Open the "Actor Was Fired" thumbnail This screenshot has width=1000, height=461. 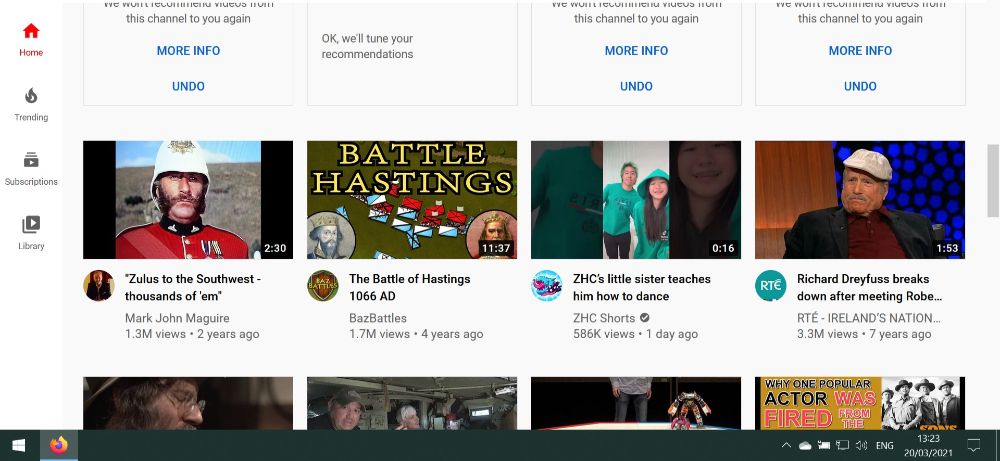coord(860,403)
